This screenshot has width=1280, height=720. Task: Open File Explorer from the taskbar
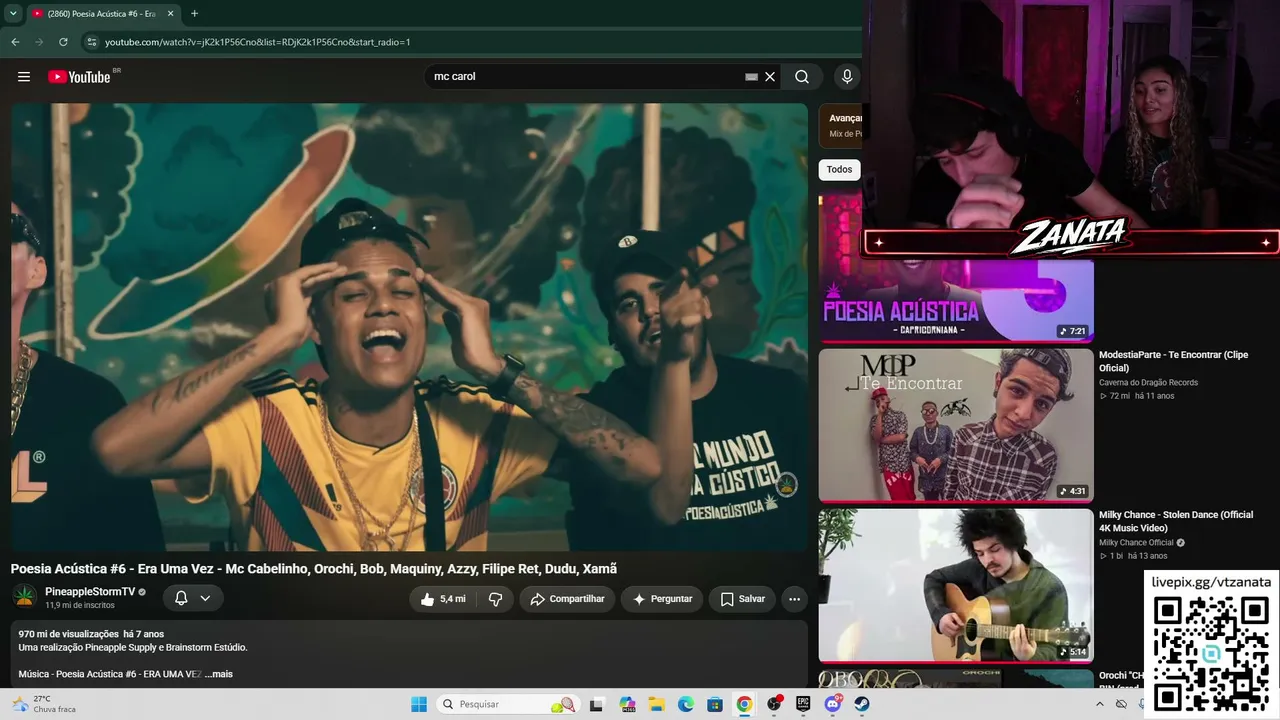point(656,704)
